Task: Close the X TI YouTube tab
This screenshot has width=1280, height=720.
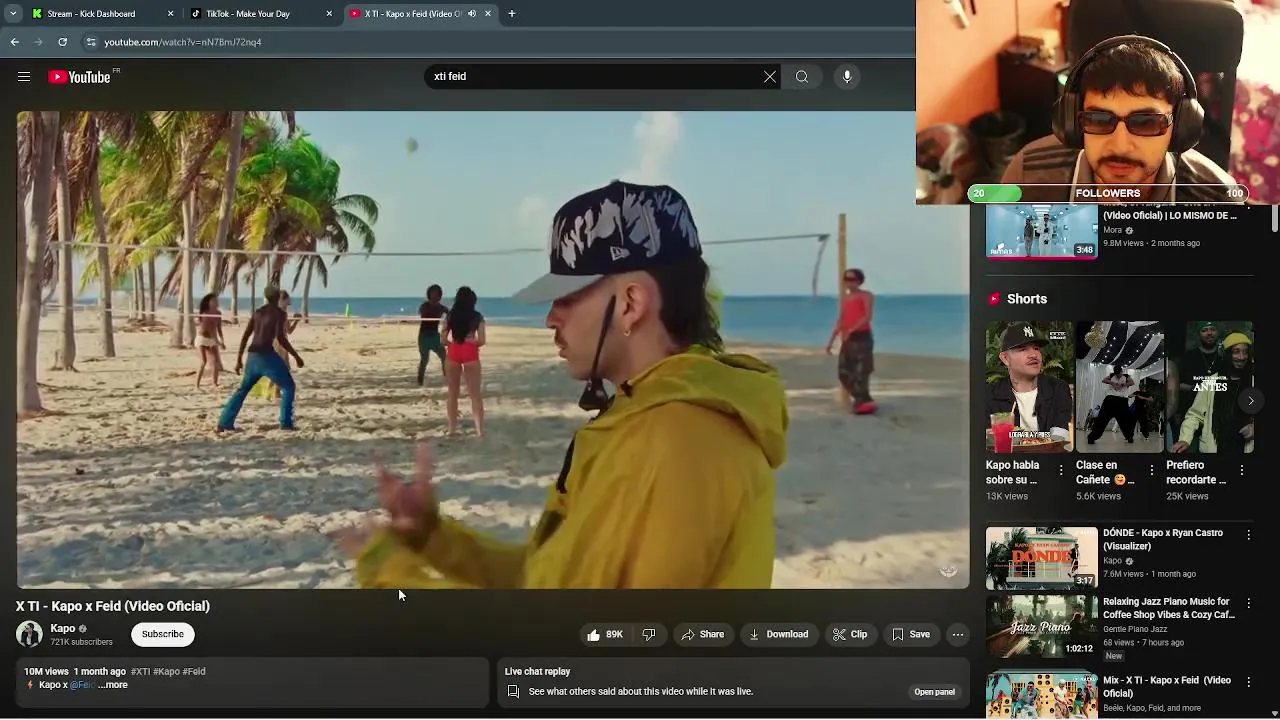Action: (x=488, y=14)
